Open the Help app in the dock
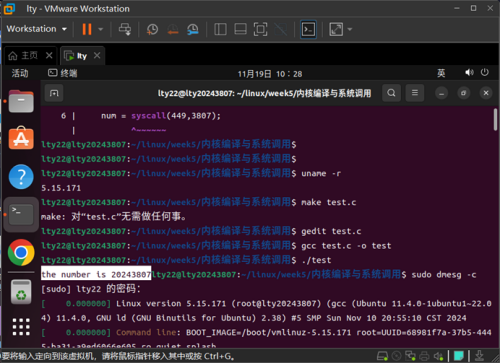Screen dimensions: 500x363 [x=21, y=177]
